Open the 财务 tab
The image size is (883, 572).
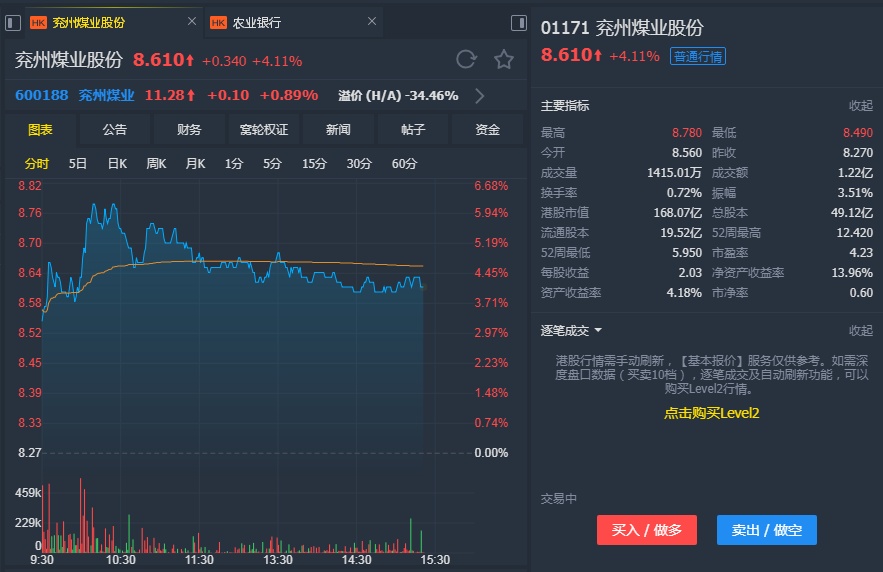189,129
